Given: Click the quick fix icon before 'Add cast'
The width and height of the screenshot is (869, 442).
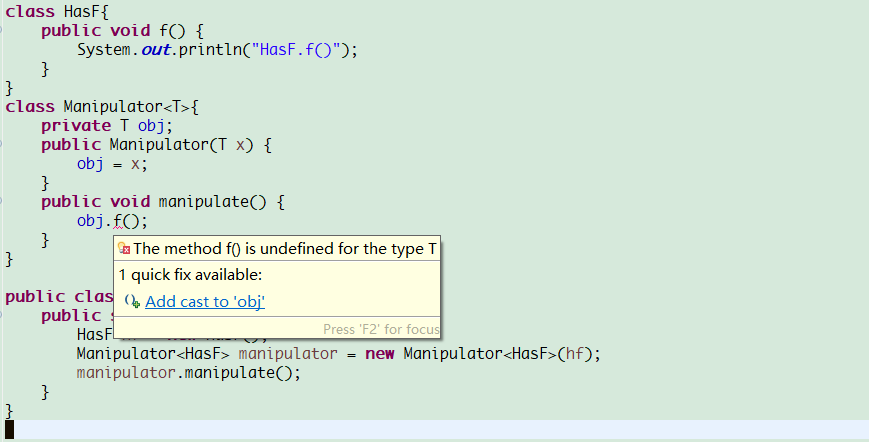Looking at the screenshot, I should pos(132,301).
